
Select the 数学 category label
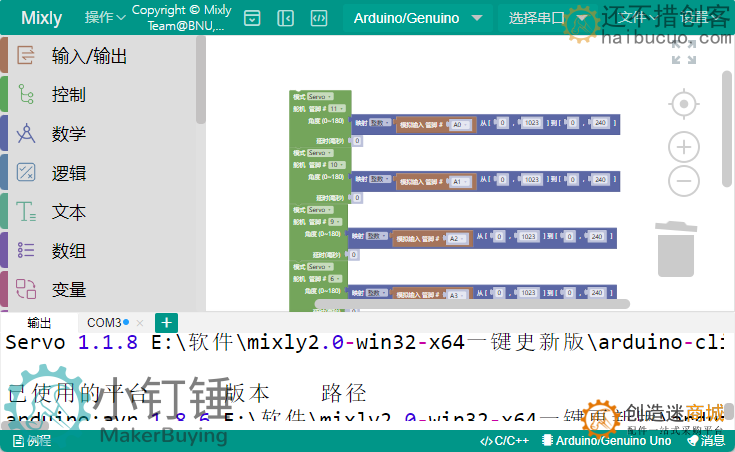69,134
